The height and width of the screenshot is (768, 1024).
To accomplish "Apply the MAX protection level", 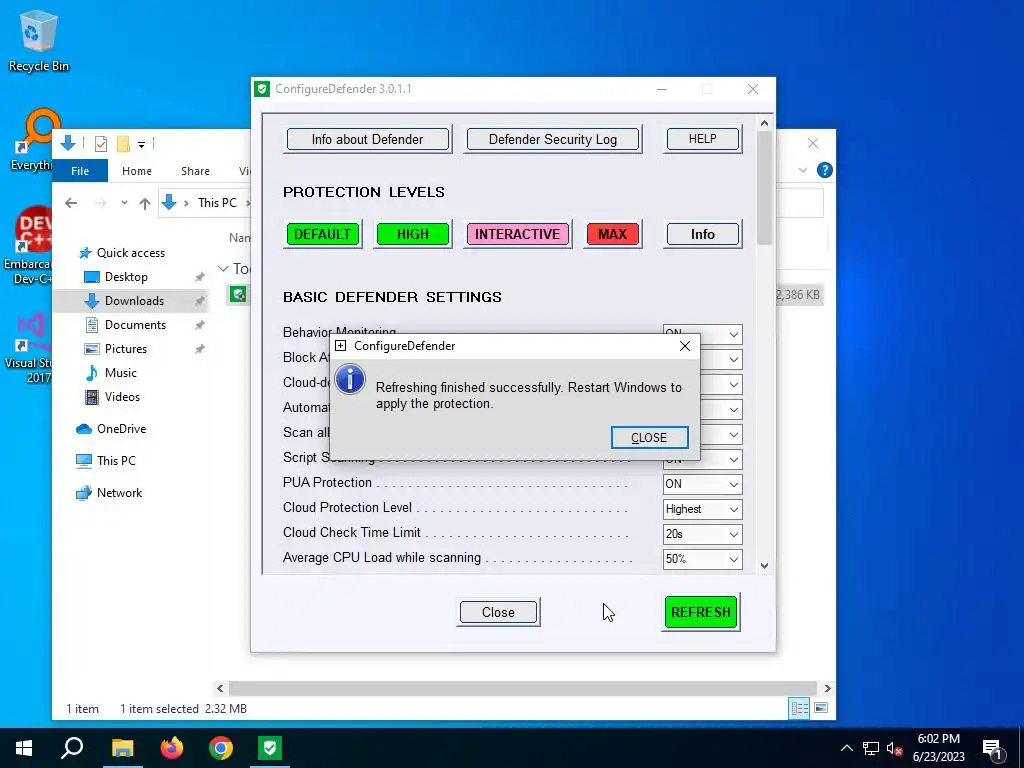I will tap(612, 234).
